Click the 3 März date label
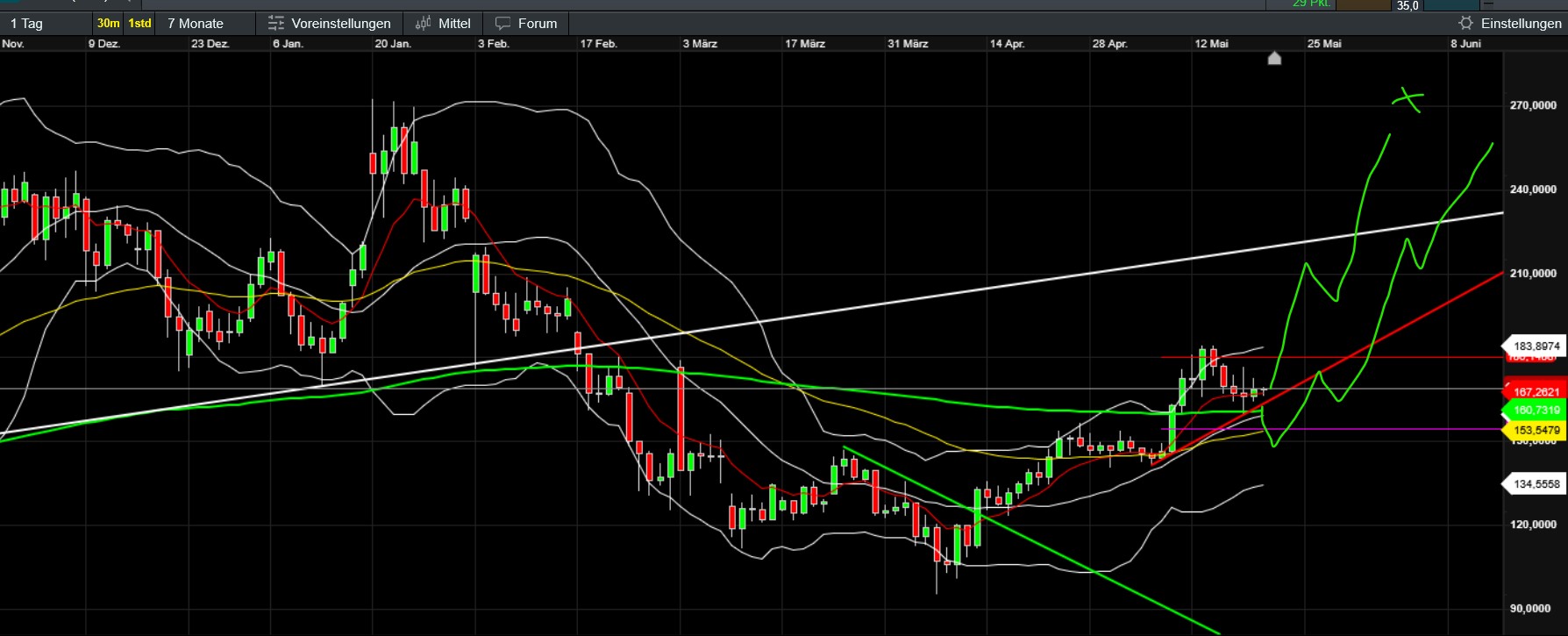 (701, 44)
